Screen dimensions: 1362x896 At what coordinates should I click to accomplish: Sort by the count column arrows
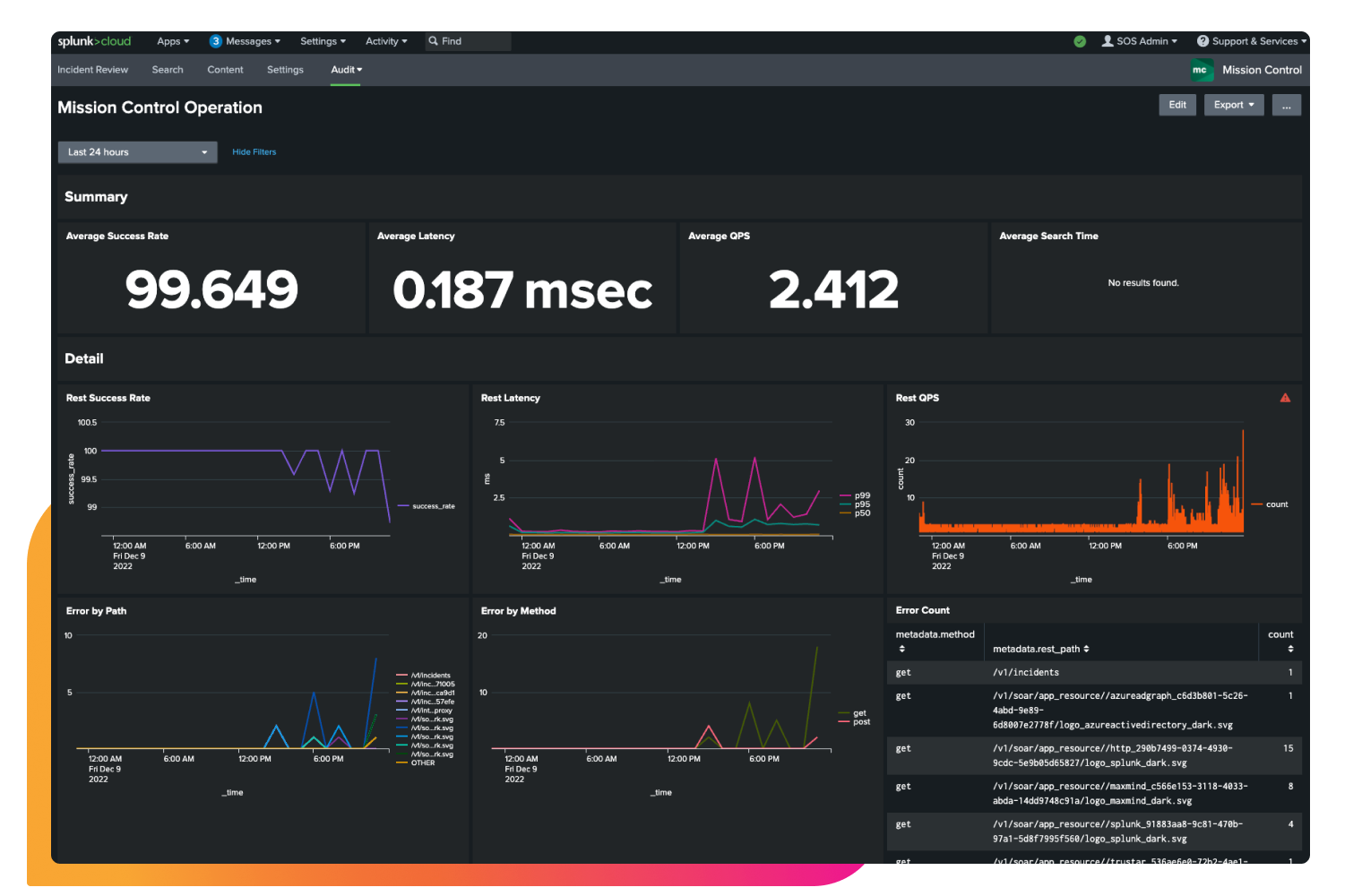tap(1290, 649)
